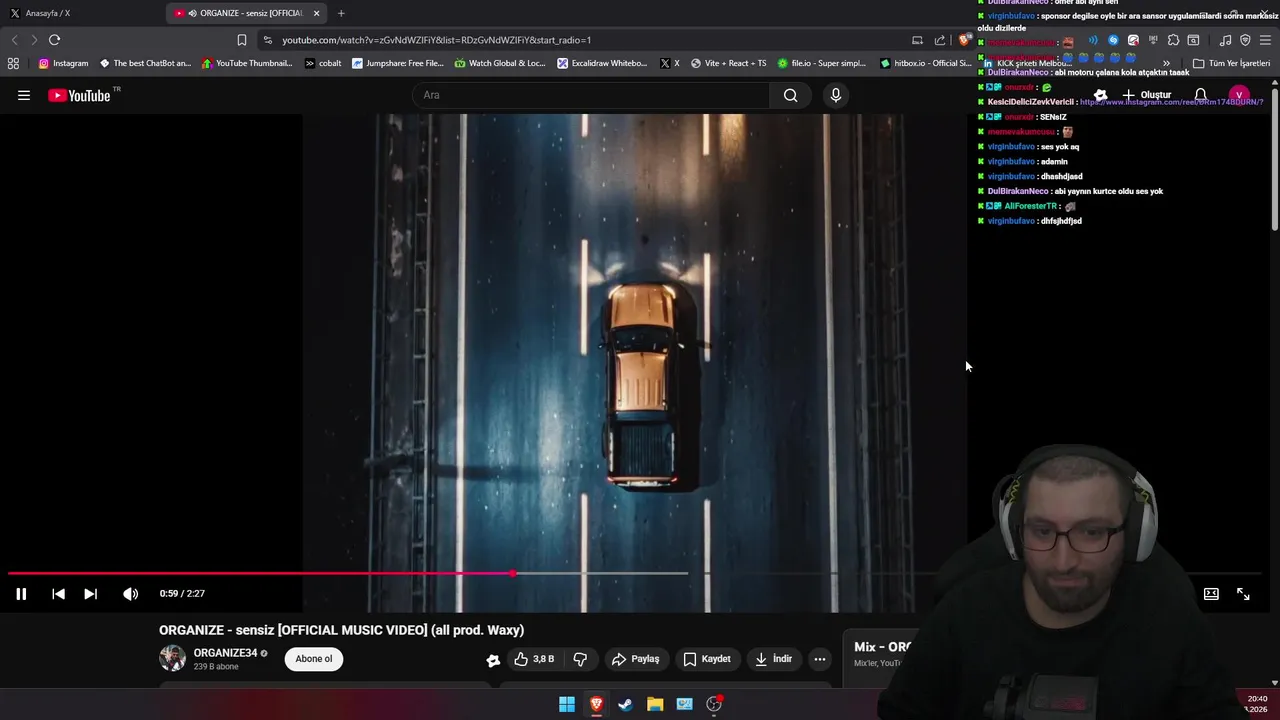Screen dimensions: 1280x720
Task: Start voice search with microphone icon
Action: click(x=836, y=95)
